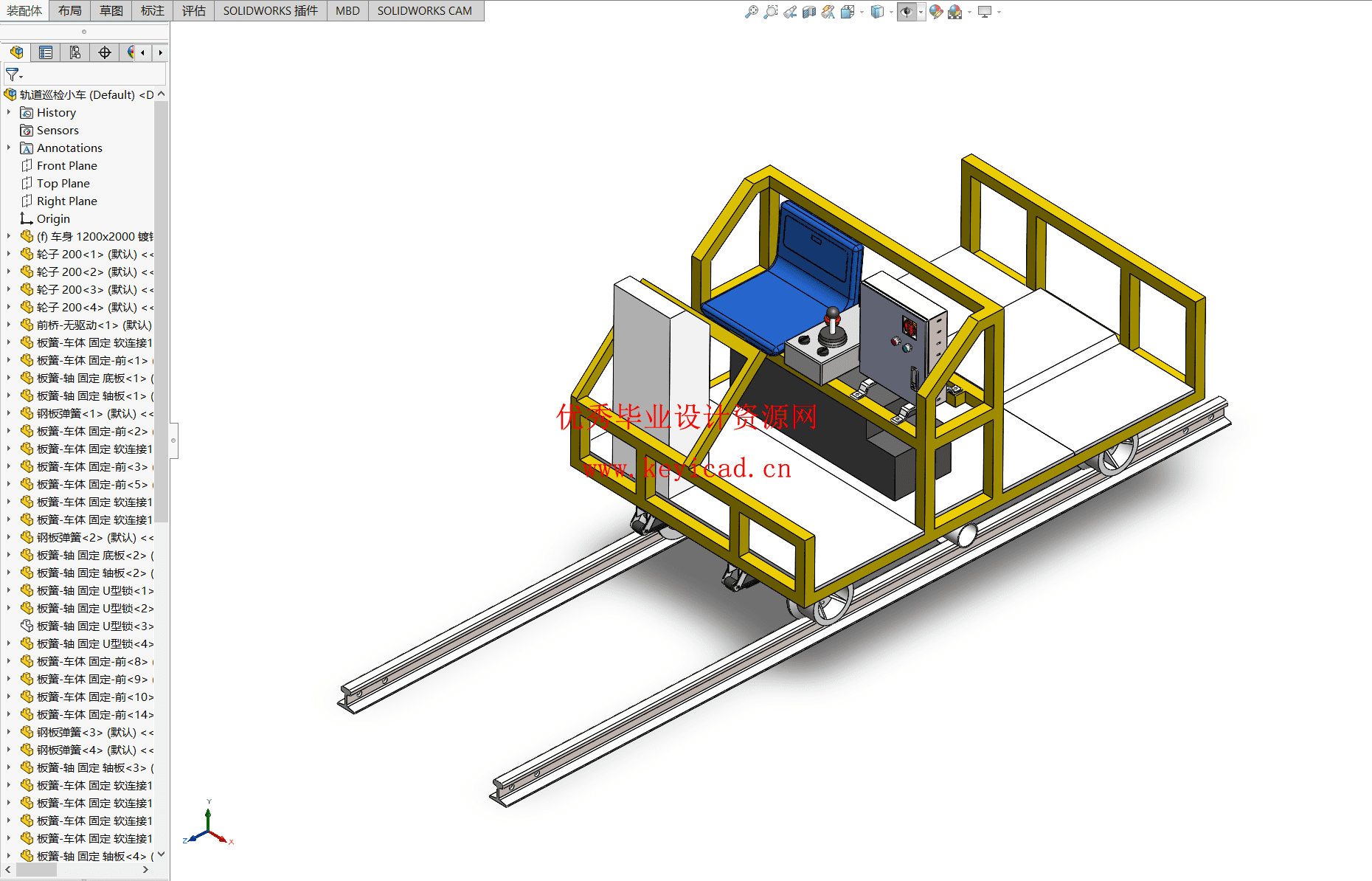Click the Edit Appearance icon
This screenshot has width=1372, height=881.
pos(936,12)
